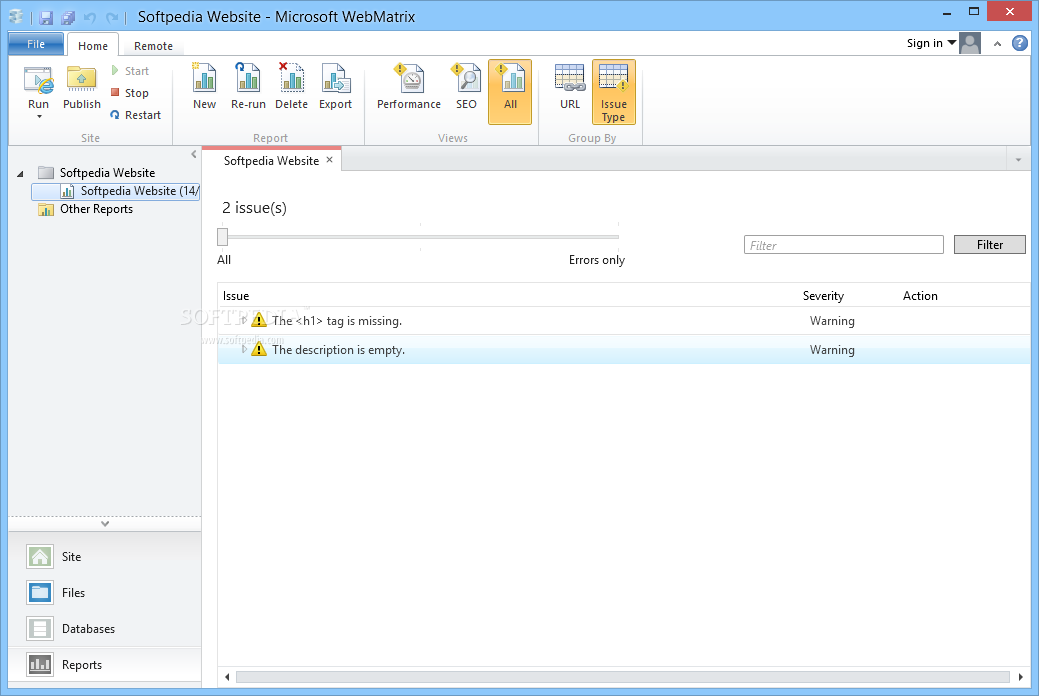Image resolution: width=1039 pixels, height=696 pixels.
Task: Switch to SEO view
Action: click(x=466, y=86)
